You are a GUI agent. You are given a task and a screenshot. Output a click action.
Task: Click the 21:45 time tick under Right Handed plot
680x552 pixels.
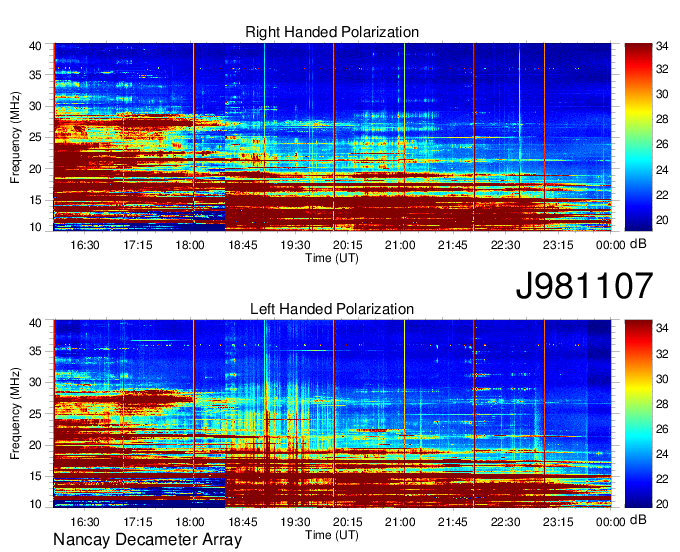click(x=453, y=245)
